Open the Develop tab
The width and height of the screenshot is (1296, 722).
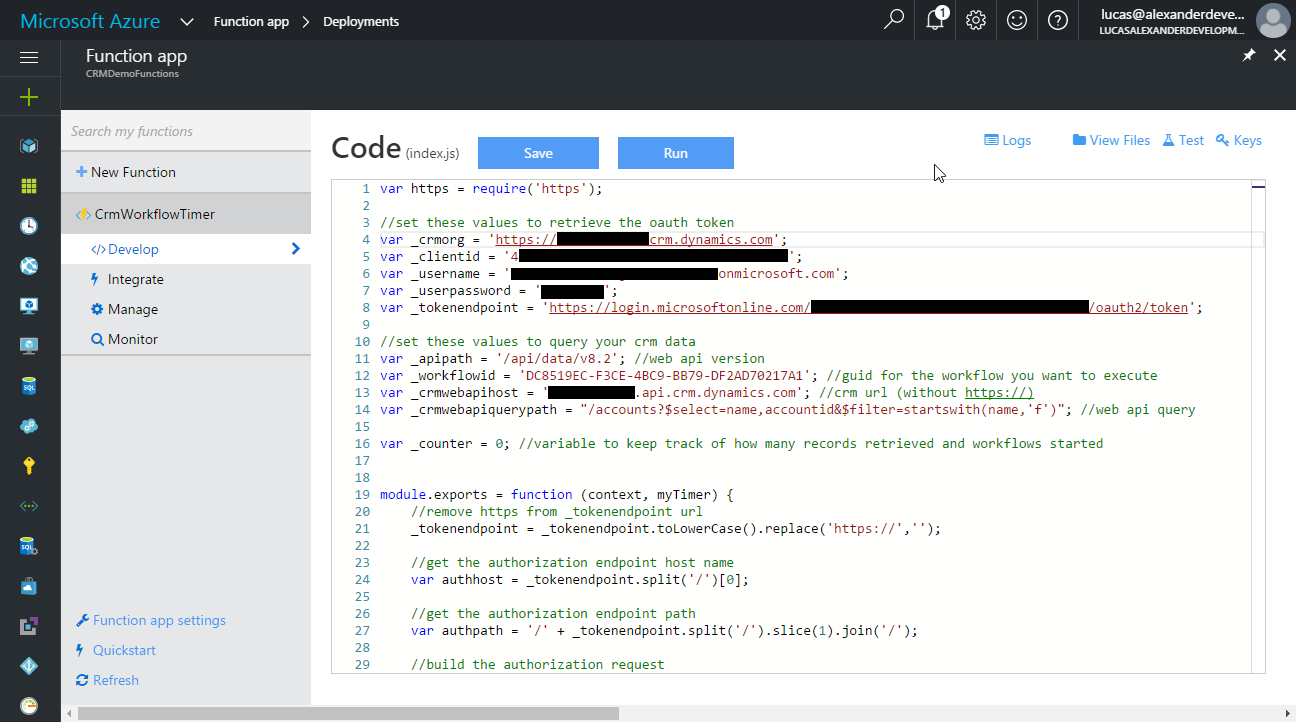click(x=186, y=249)
